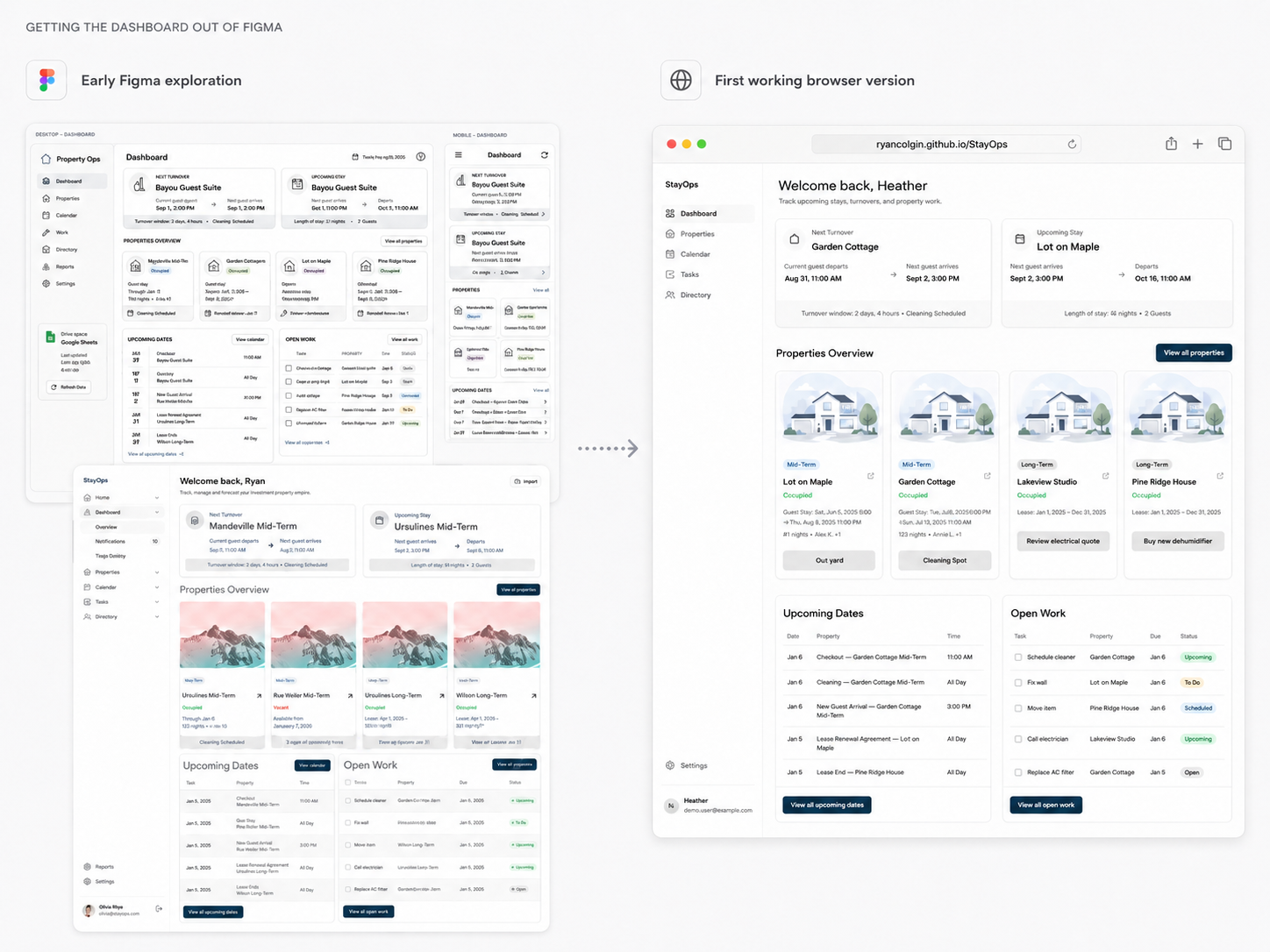Open a new tab with the plus icon
This screenshot has height=952, width=1270.
1197,144
